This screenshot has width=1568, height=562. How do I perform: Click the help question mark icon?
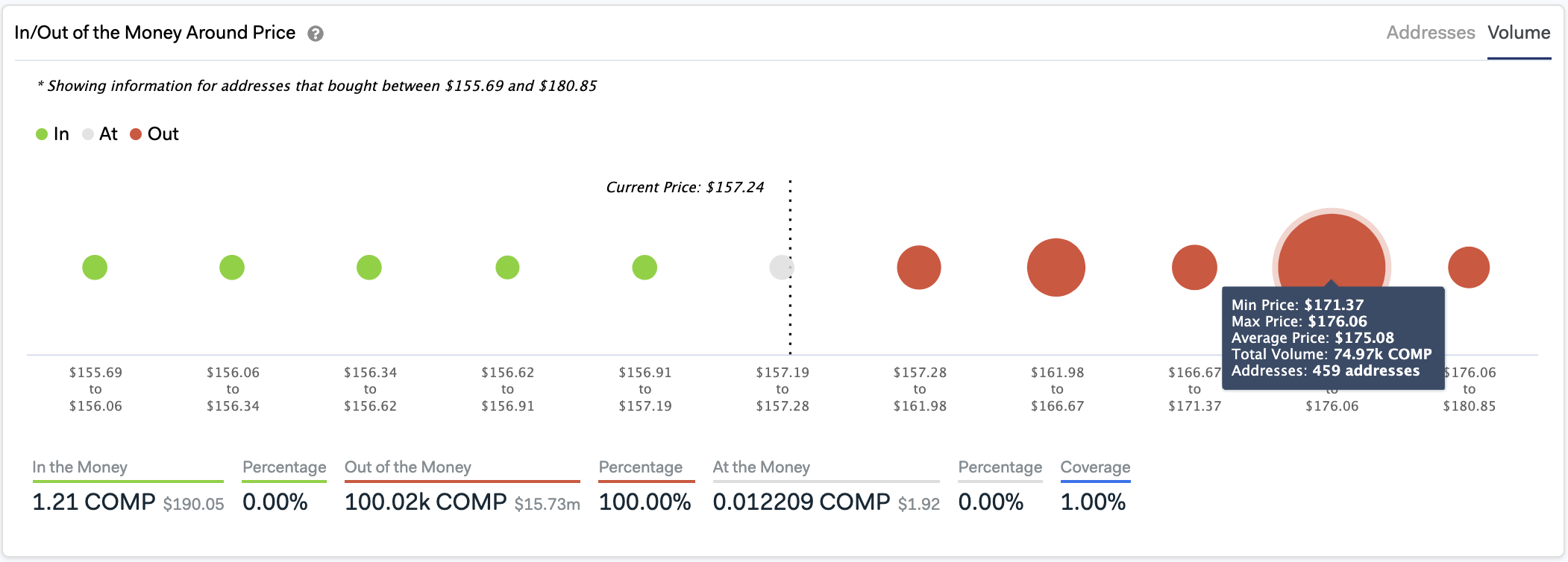[x=316, y=34]
